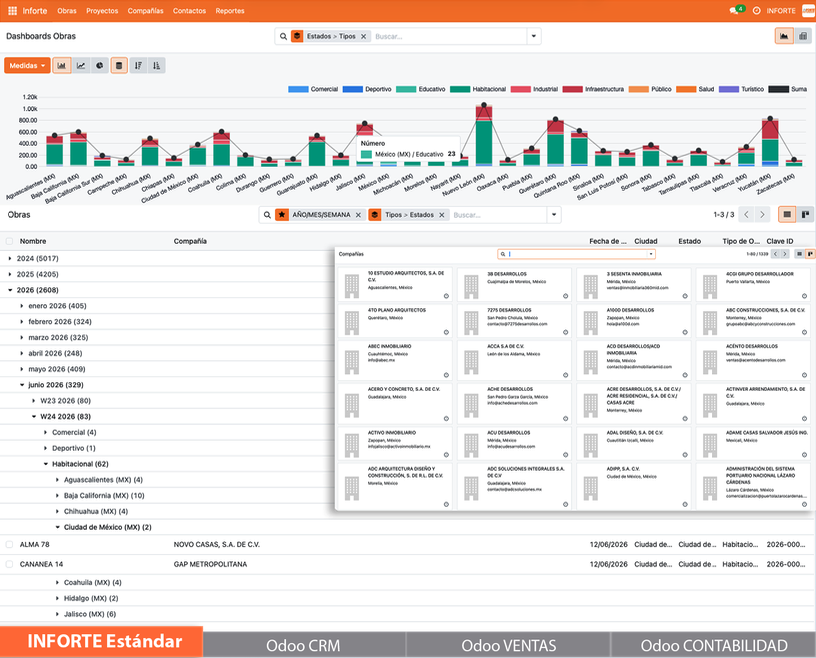The image size is (816, 658).
Task: Toggle Habitacional series in chart legend
Action: click(x=478, y=89)
